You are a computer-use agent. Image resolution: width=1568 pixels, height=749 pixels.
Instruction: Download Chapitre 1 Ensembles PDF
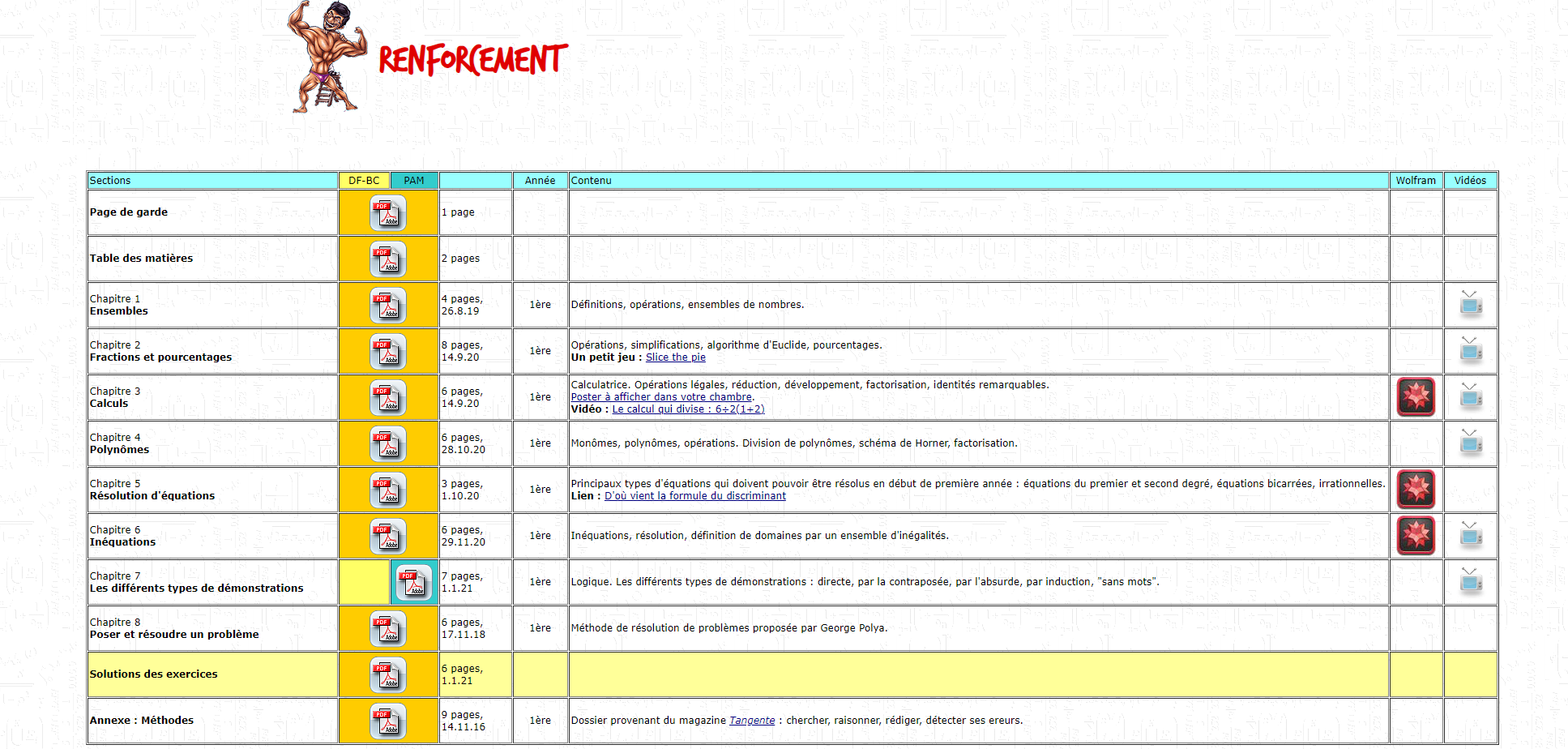click(388, 305)
